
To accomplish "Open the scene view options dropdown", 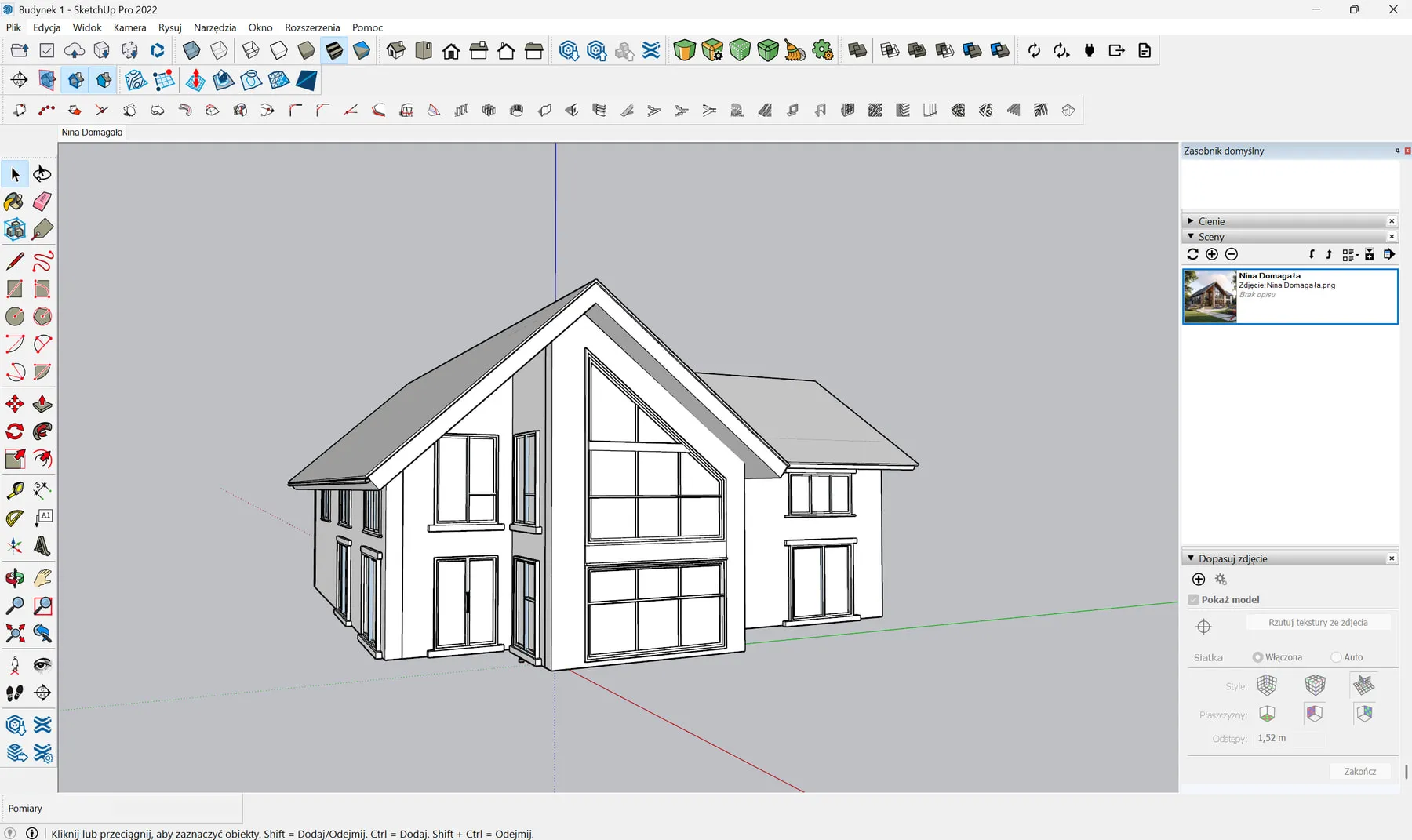I will tap(1350, 255).
